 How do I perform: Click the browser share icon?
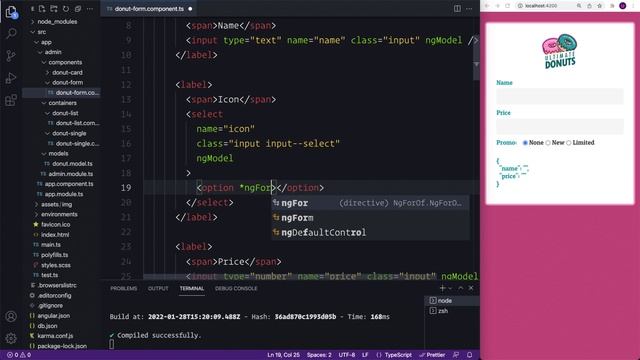(589, 6)
